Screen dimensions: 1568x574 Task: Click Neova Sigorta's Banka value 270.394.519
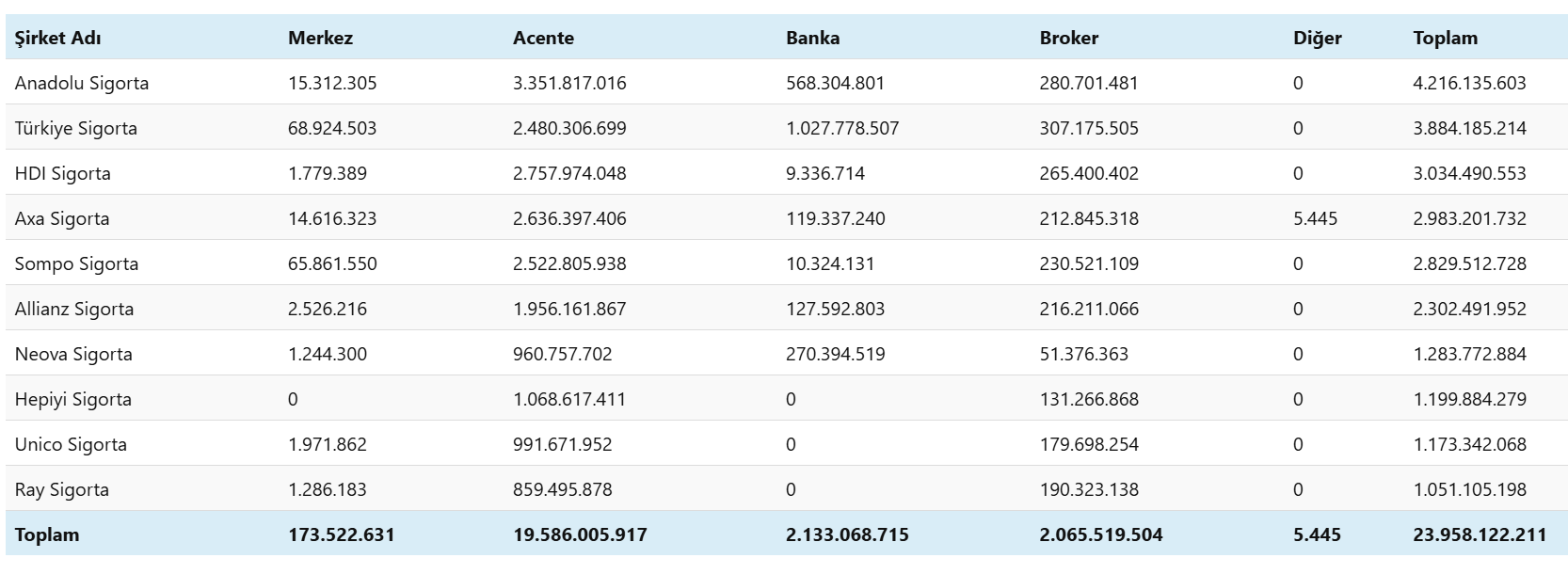835,354
